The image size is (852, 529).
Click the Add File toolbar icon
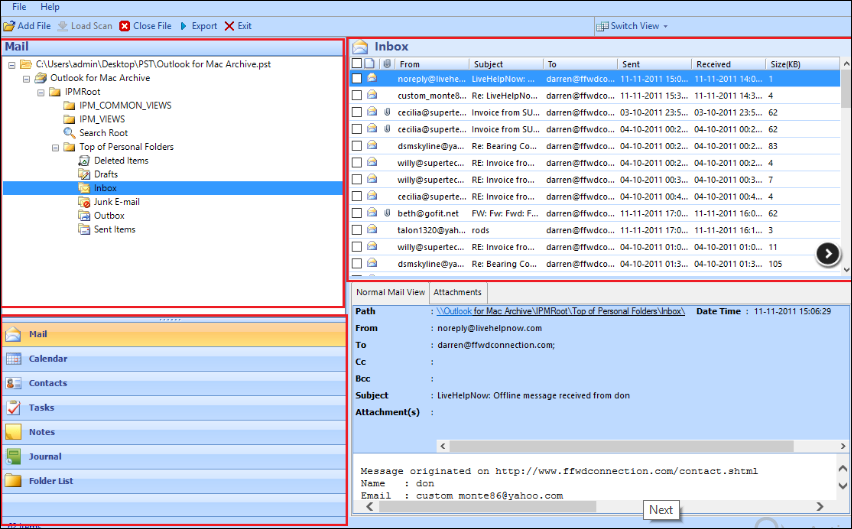9,26
